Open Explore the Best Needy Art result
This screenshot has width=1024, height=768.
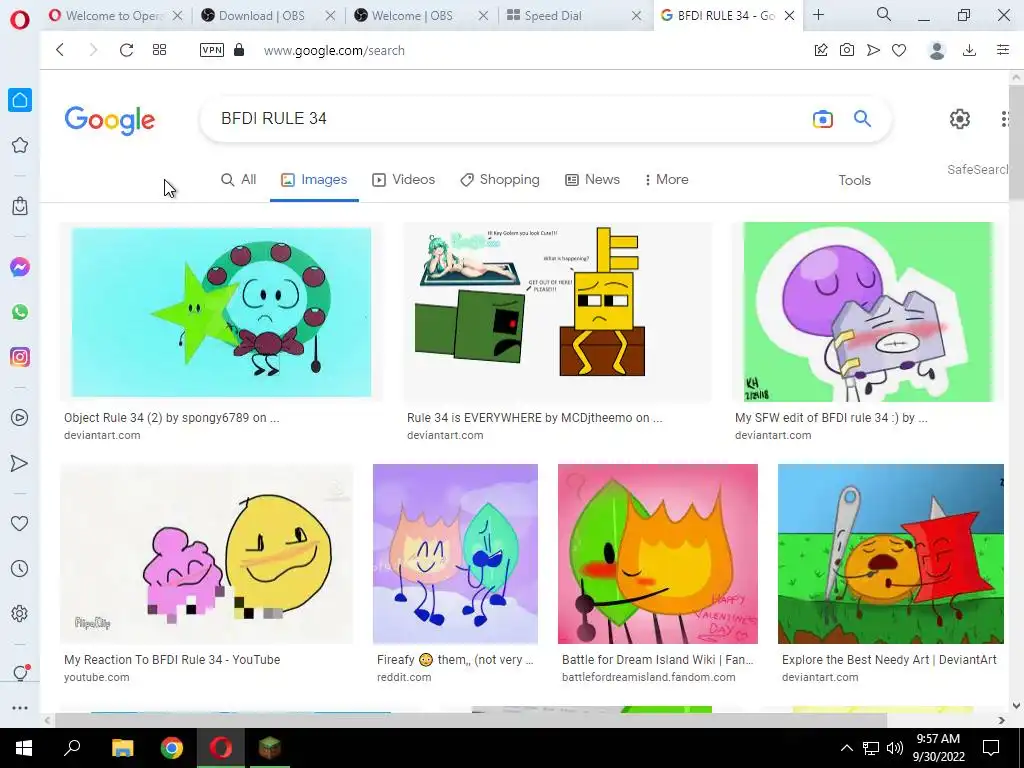889,660
